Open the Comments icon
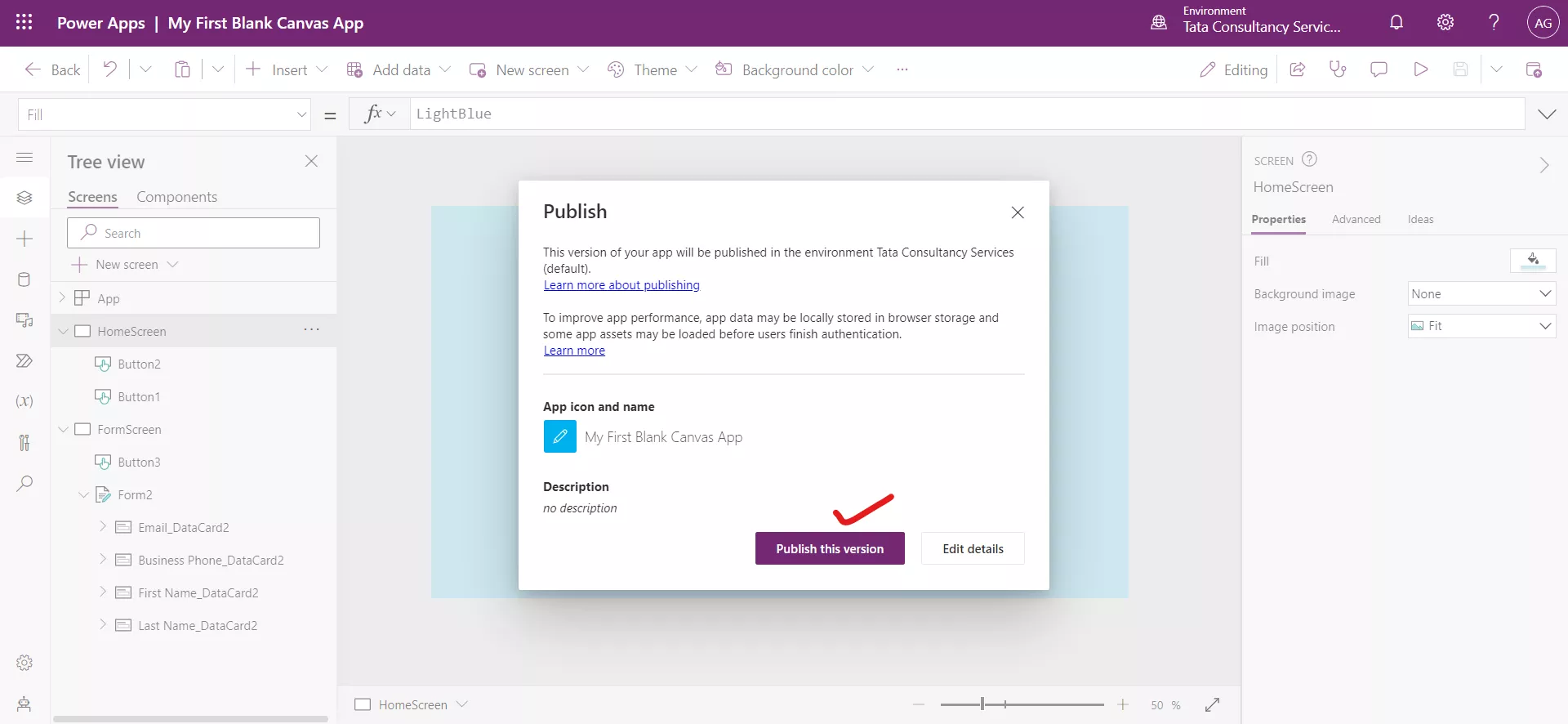 click(x=1379, y=69)
